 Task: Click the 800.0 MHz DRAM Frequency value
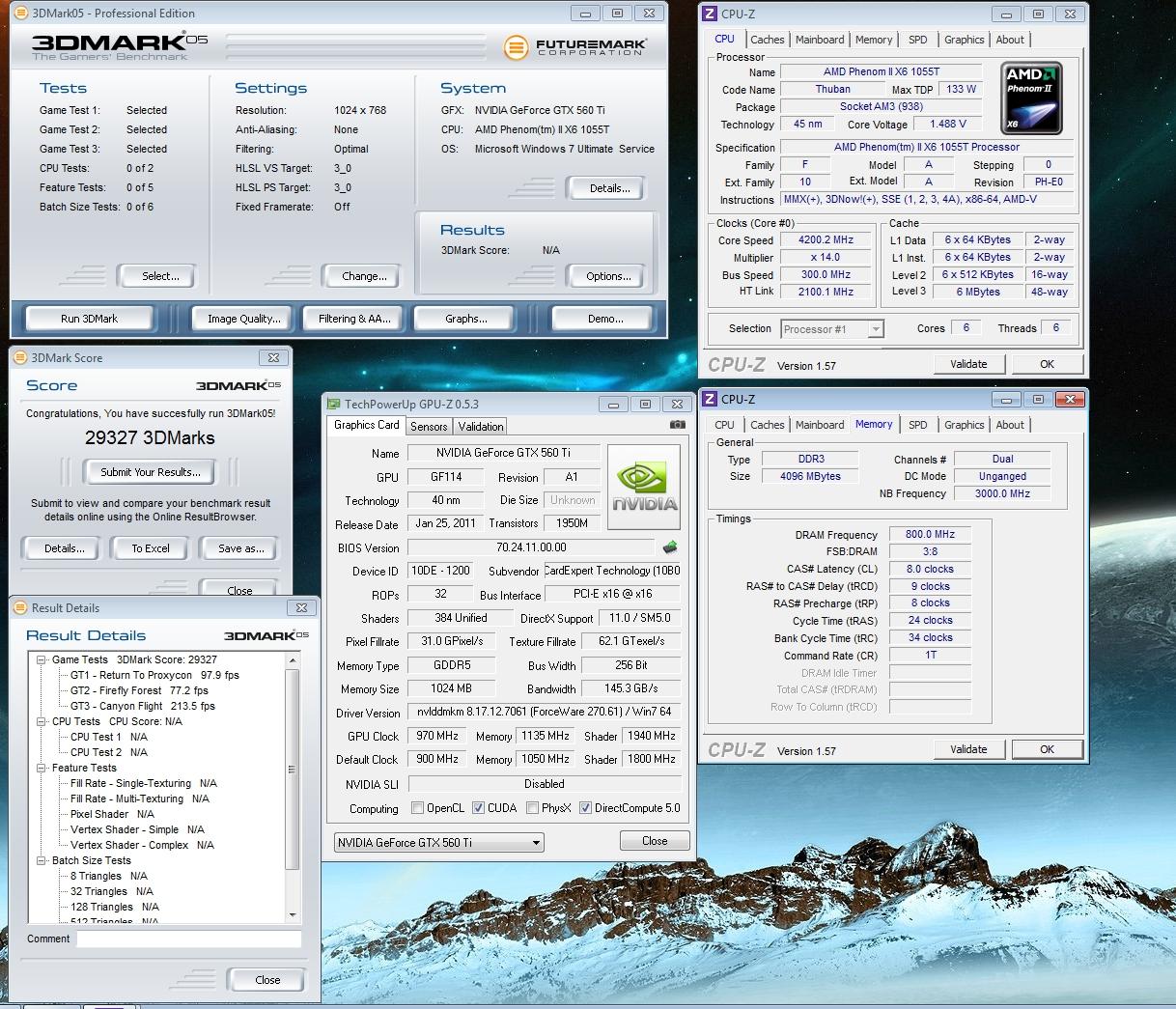coord(930,534)
